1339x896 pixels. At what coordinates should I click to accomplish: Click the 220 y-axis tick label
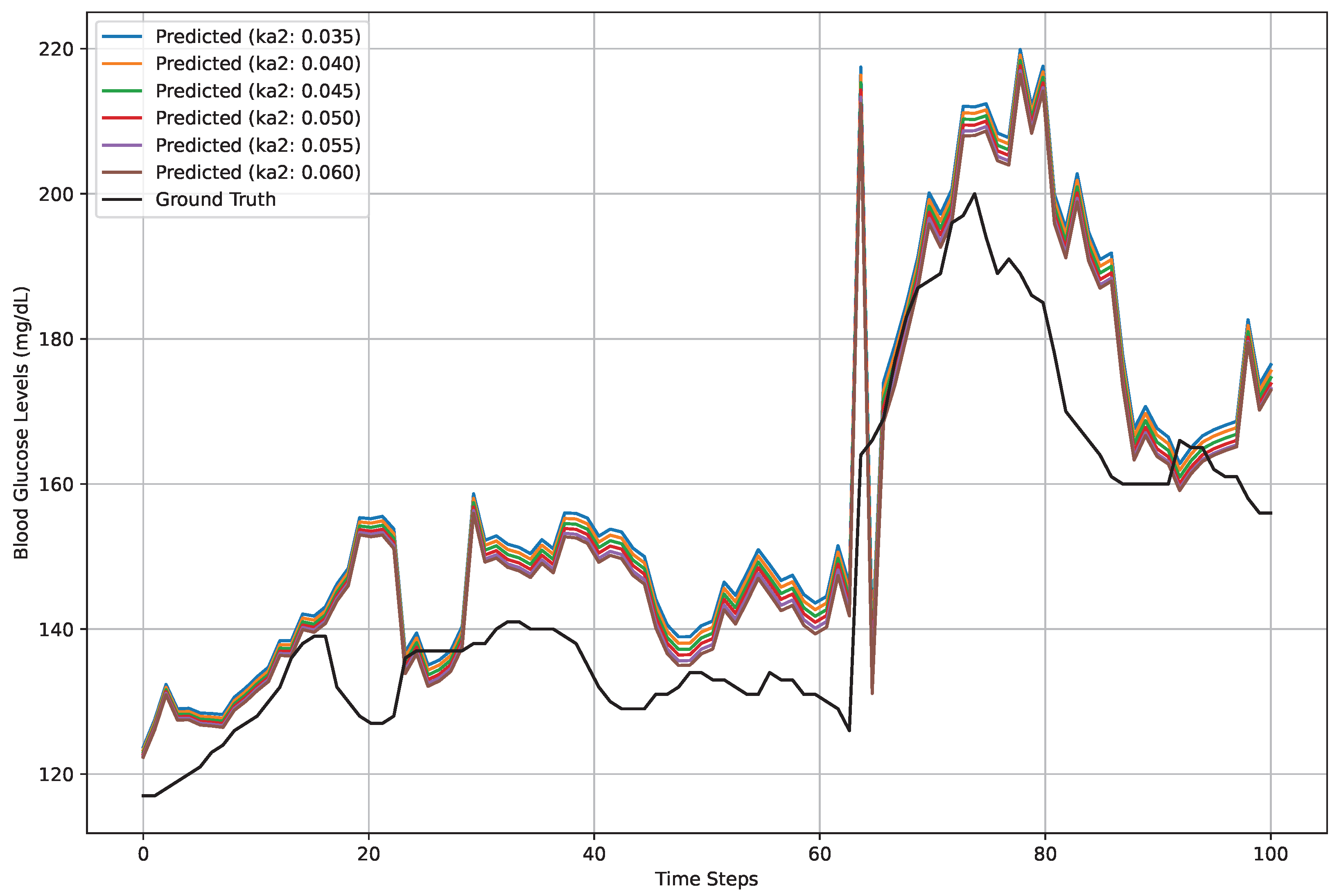click(56, 49)
